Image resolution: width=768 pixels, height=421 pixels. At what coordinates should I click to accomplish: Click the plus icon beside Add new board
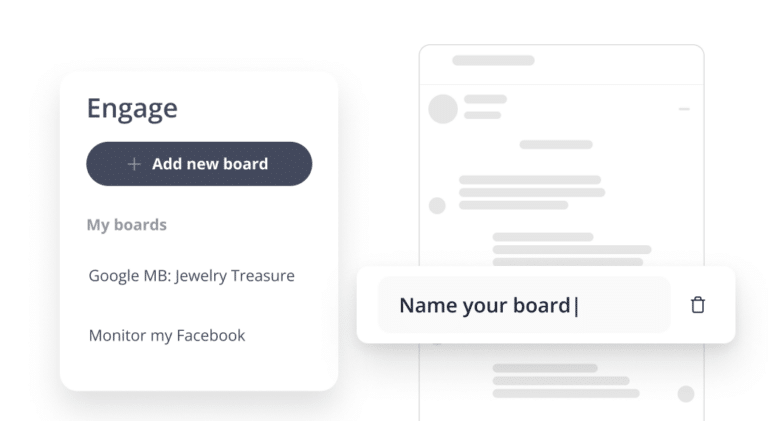pyautogui.click(x=134, y=164)
